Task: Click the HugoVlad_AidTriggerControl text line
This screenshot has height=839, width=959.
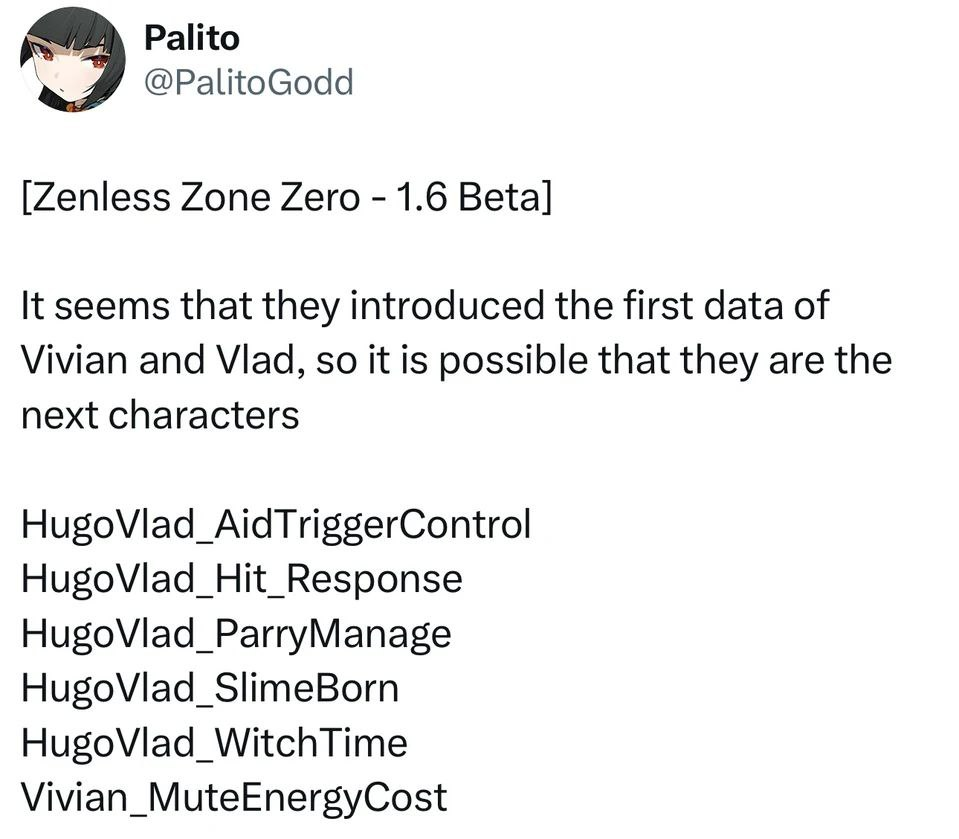Action: [x=276, y=524]
